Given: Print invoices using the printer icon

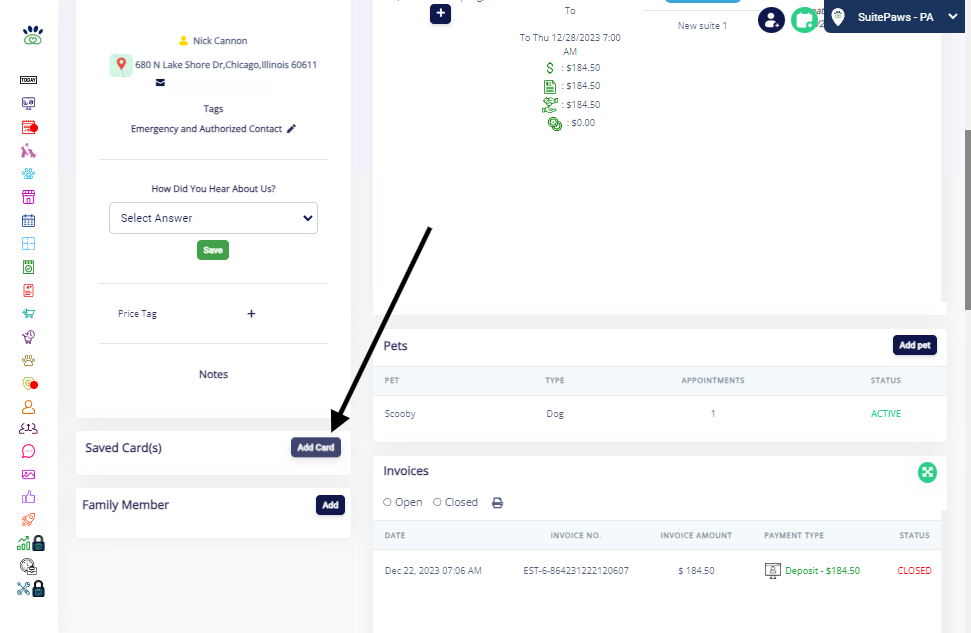Looking at the screenshot, I should 497,502.
